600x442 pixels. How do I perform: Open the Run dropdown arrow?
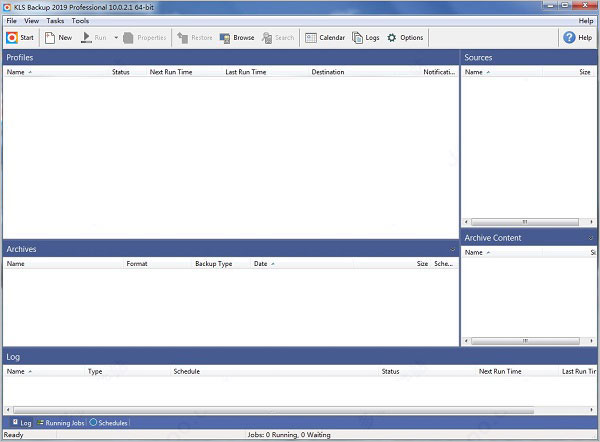(x=116, y=38)
